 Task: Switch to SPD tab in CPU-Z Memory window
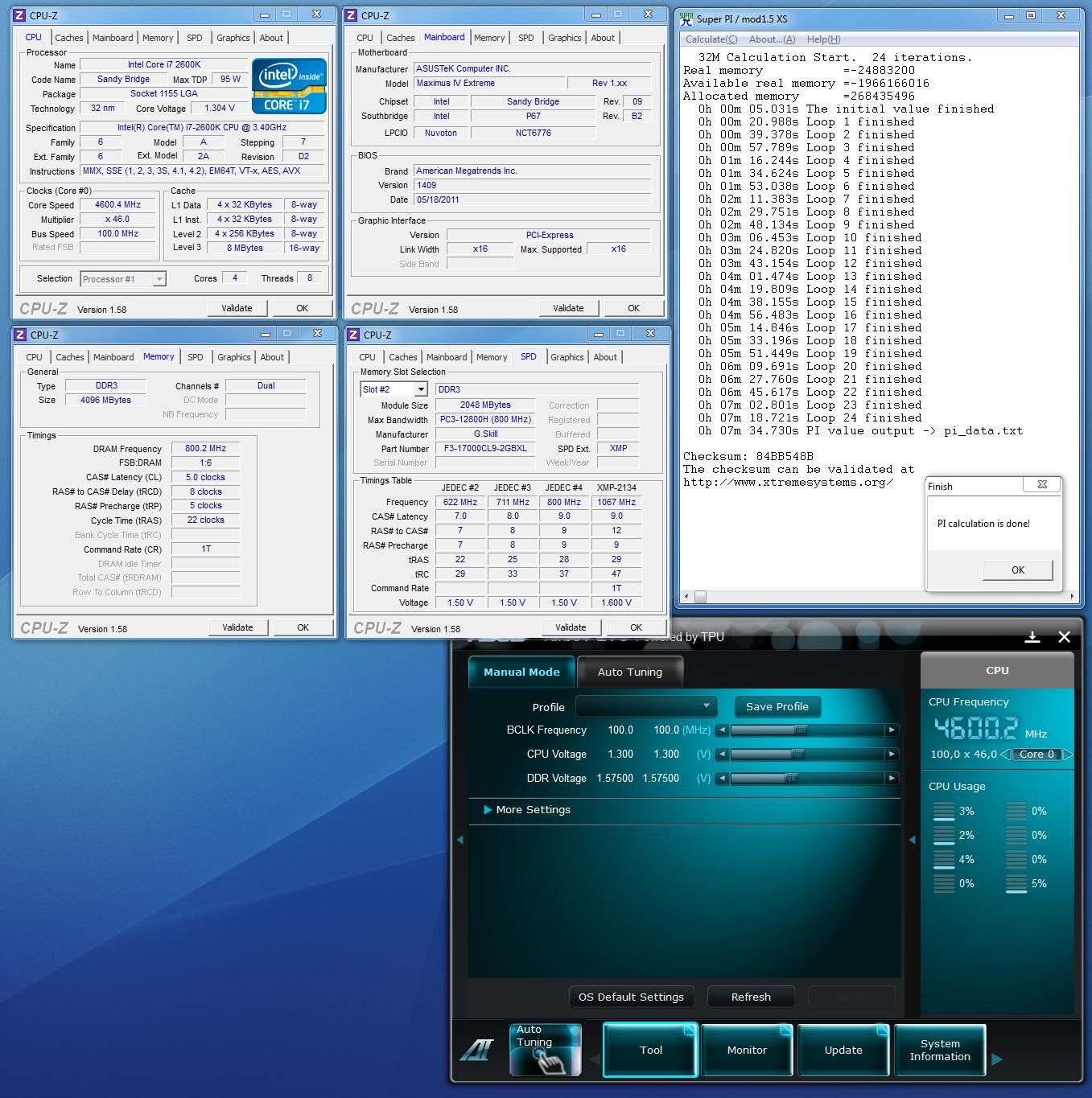(x=196, y=357)
